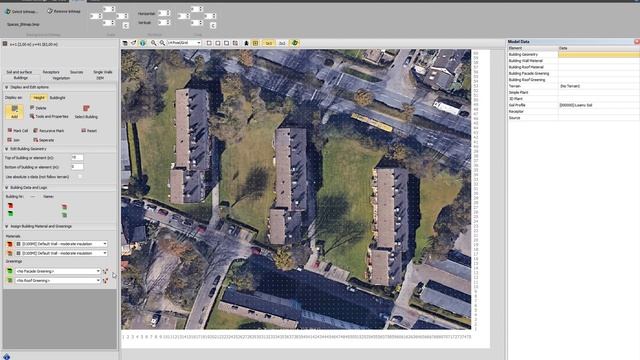Click the icon right of facade greening dropdown
The height and width of the screenshot is (360, 640).
(105, 271)
